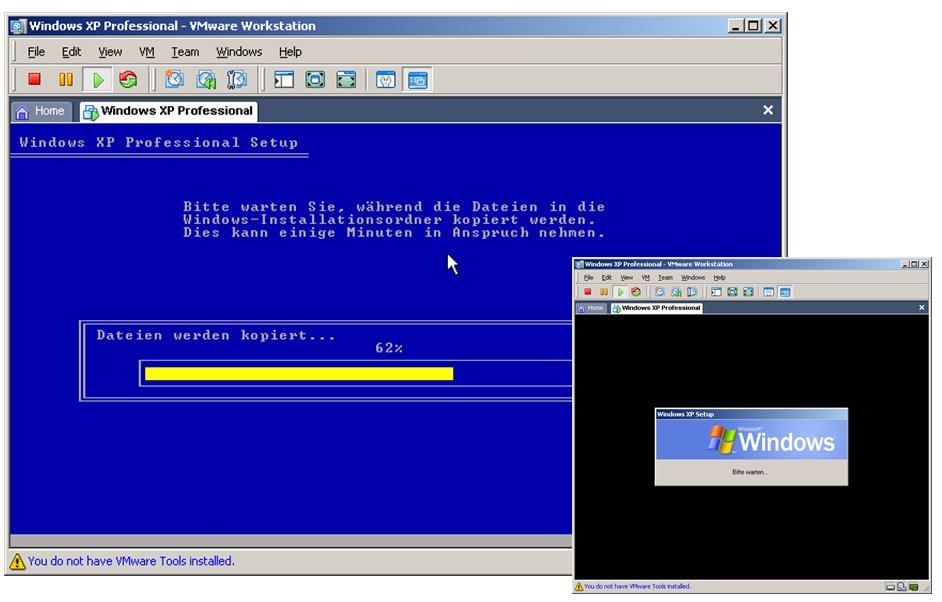Click the red Power Off button in the black splash window

(x=588, y=292)
